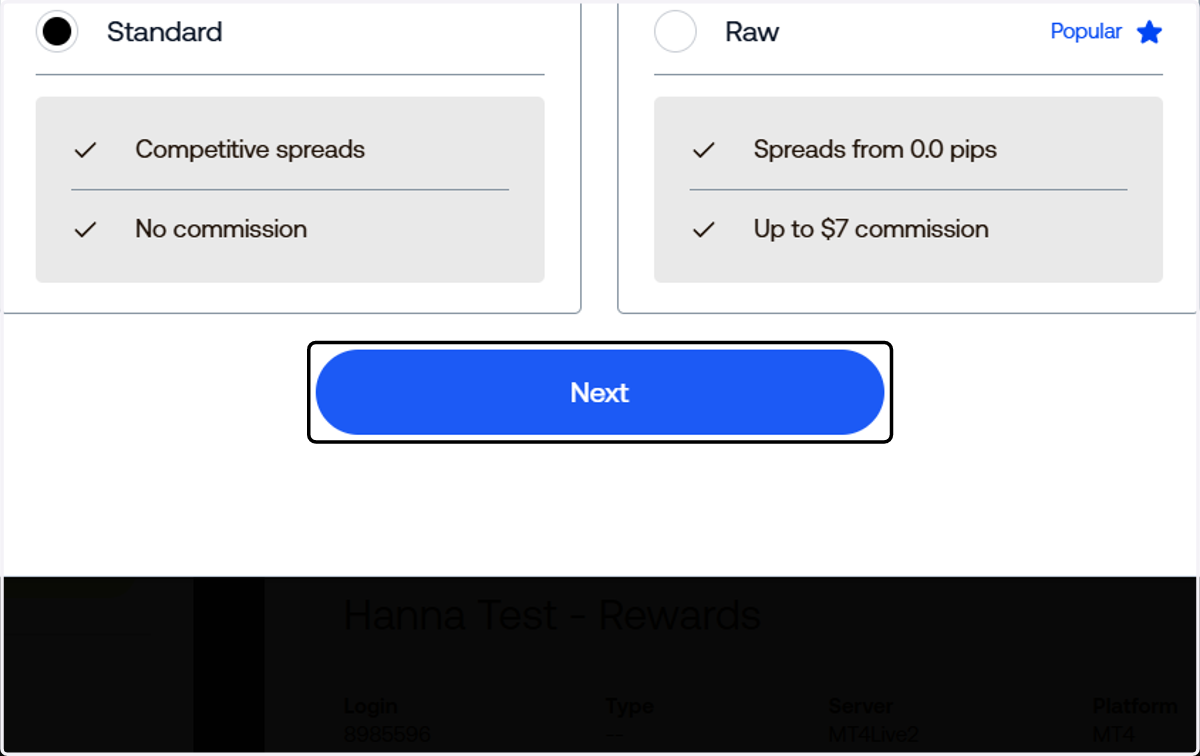Click the dimmed Type field label
This screenshot has height=756, width=1200.
(629, 707)
